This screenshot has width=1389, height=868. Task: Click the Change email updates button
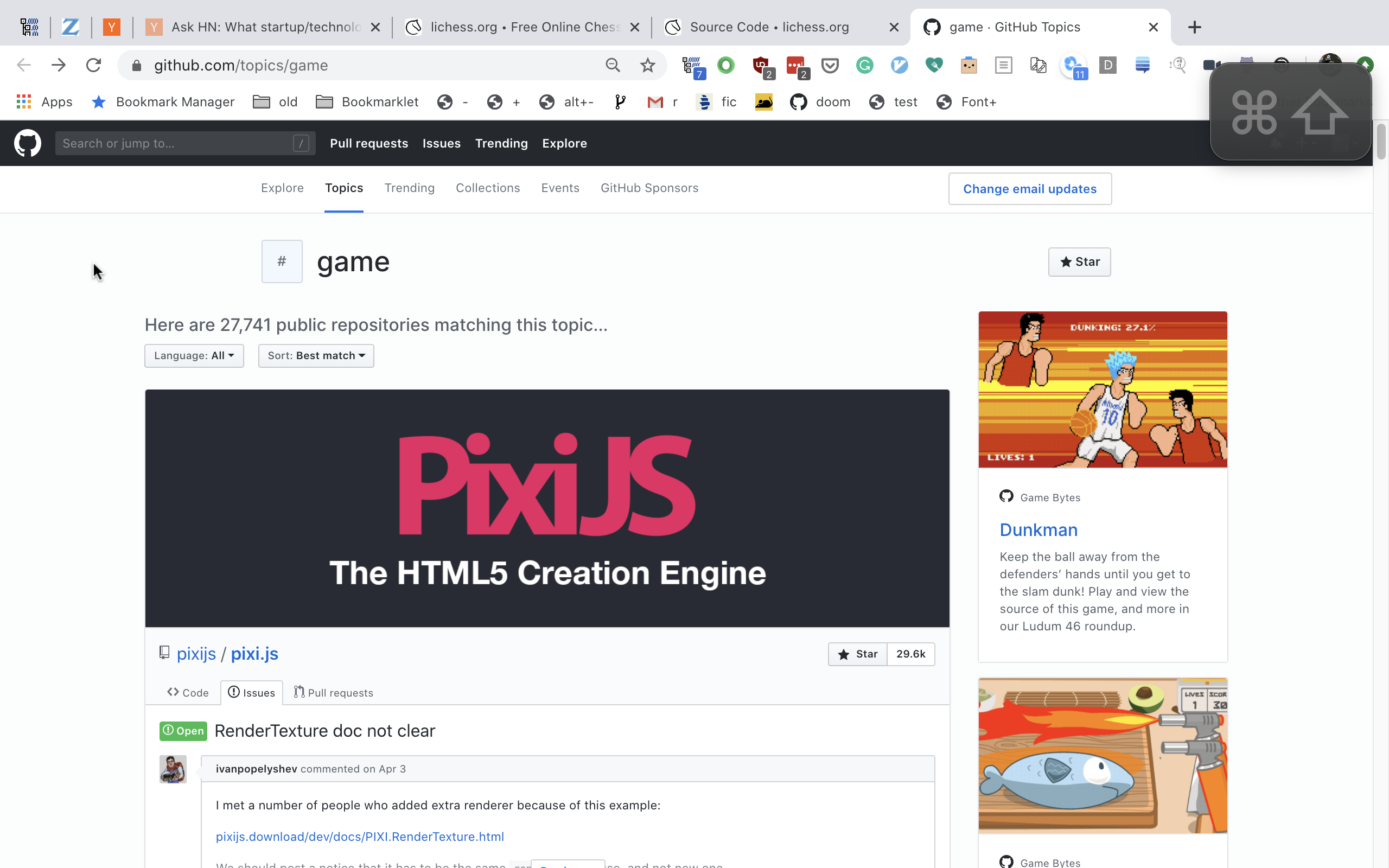1030,189
